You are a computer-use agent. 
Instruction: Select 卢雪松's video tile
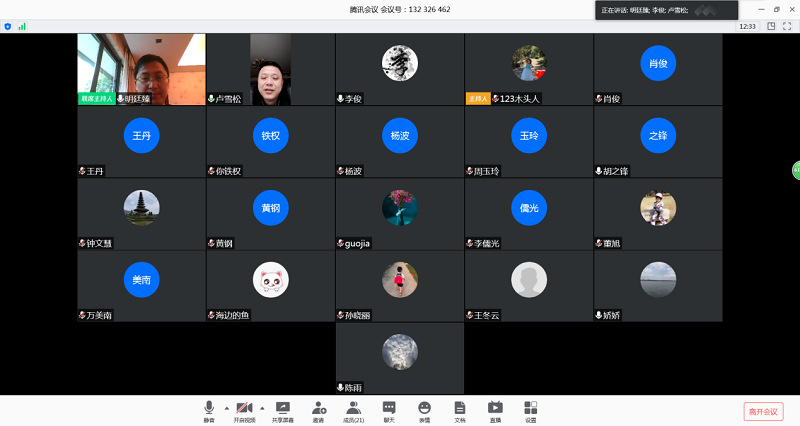tap(270, 69)
